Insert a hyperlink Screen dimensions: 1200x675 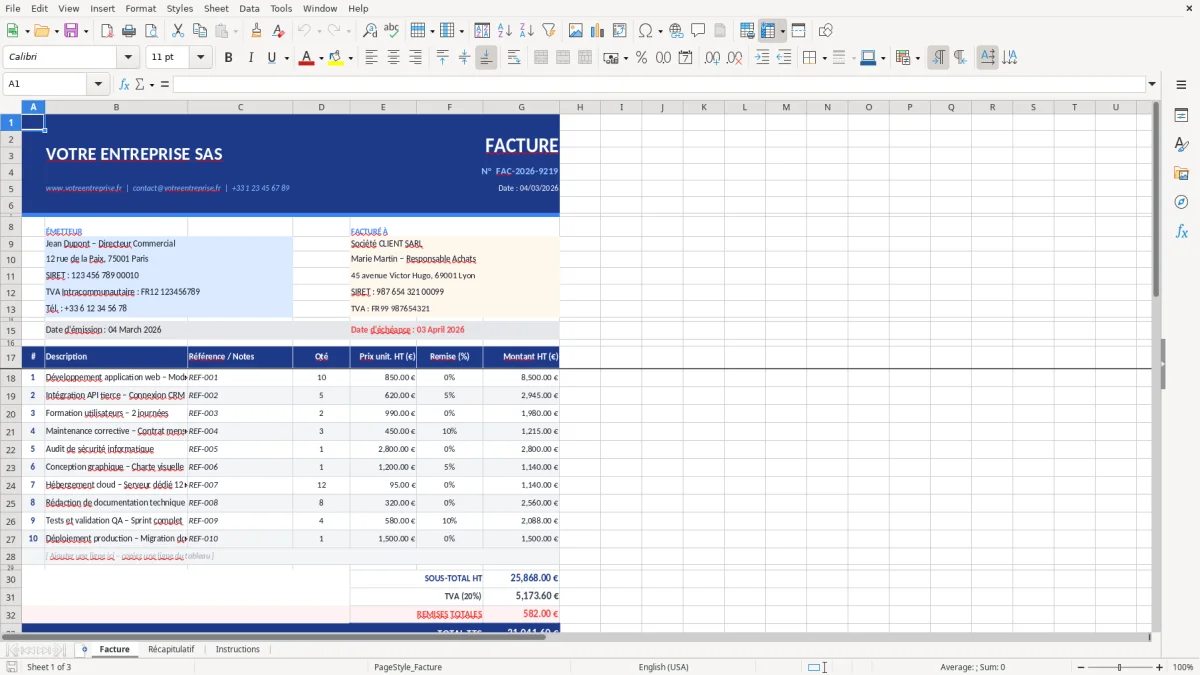pyautogui.click(x=676, y=31)
